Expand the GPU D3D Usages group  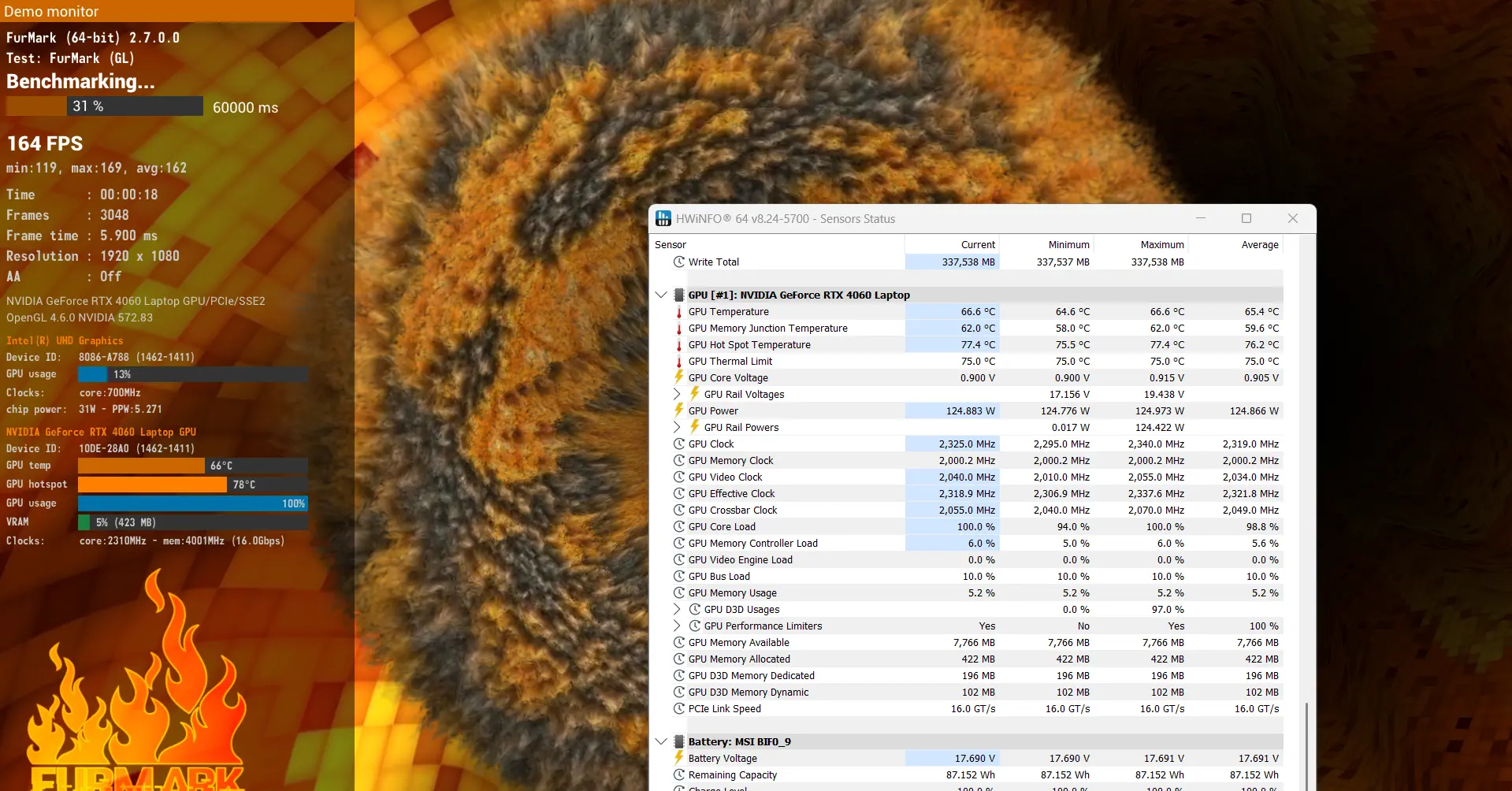pyautogui.click(x=677, y=609)
